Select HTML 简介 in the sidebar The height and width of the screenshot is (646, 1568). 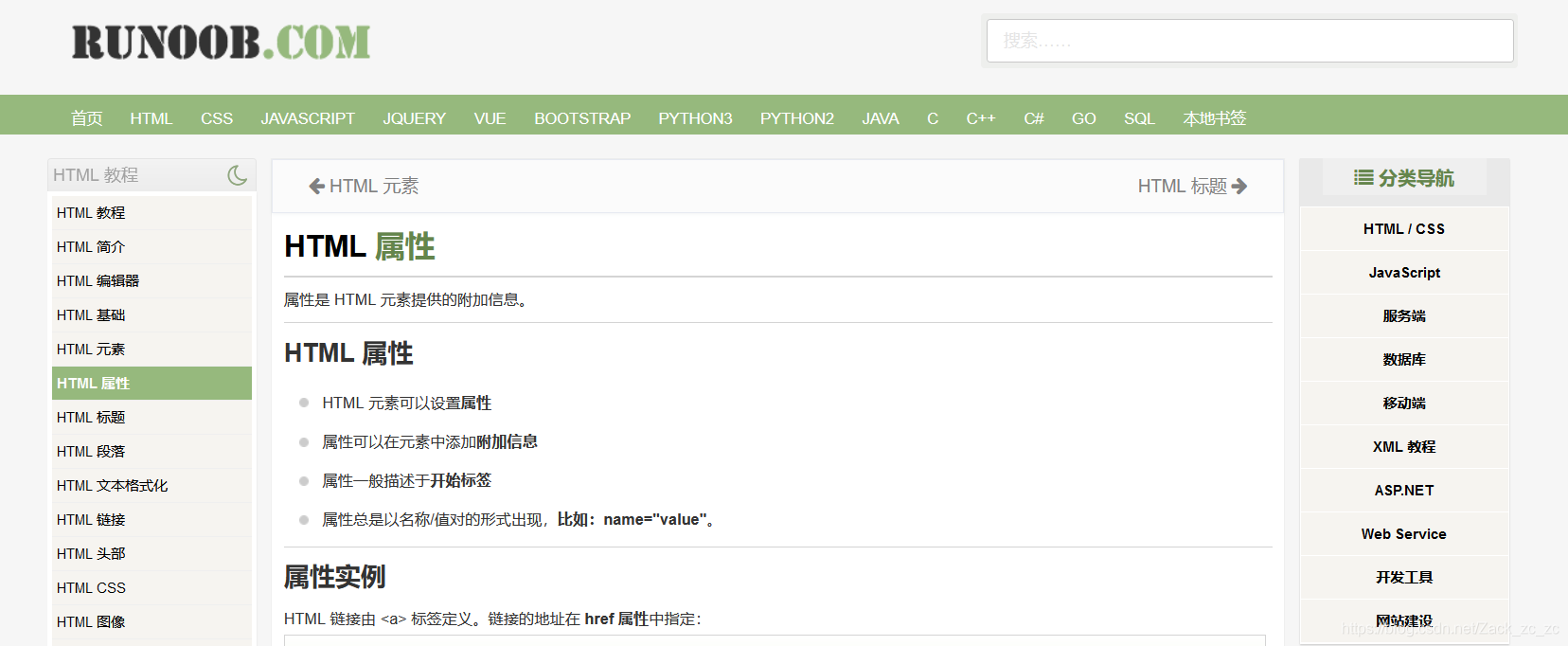(x=151, y=247)
